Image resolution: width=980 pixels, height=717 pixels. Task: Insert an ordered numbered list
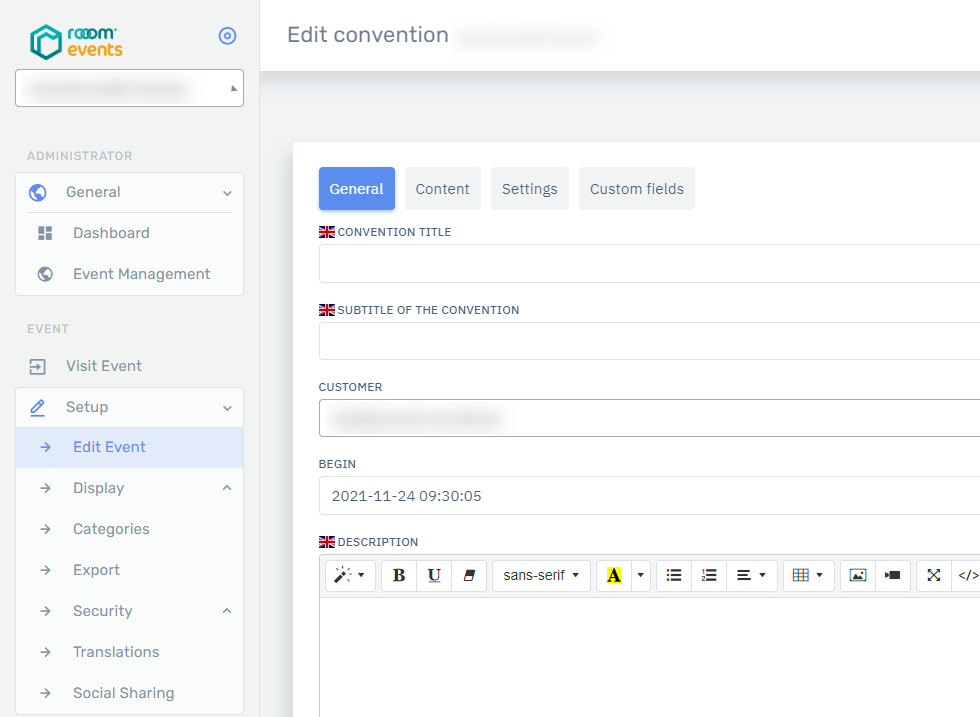pos(709,575)
